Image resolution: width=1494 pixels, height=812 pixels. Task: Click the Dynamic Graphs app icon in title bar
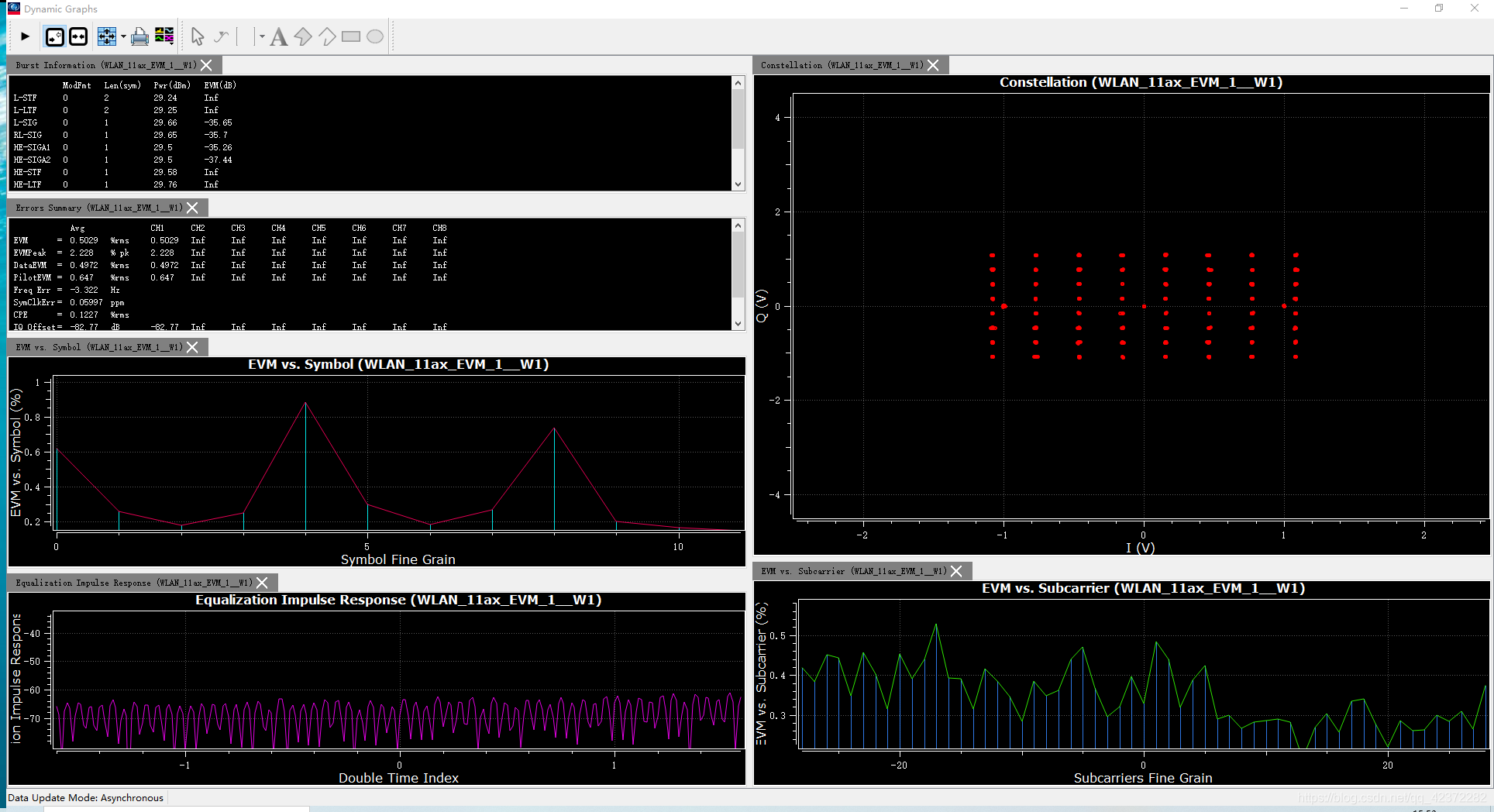click(13, 8)
